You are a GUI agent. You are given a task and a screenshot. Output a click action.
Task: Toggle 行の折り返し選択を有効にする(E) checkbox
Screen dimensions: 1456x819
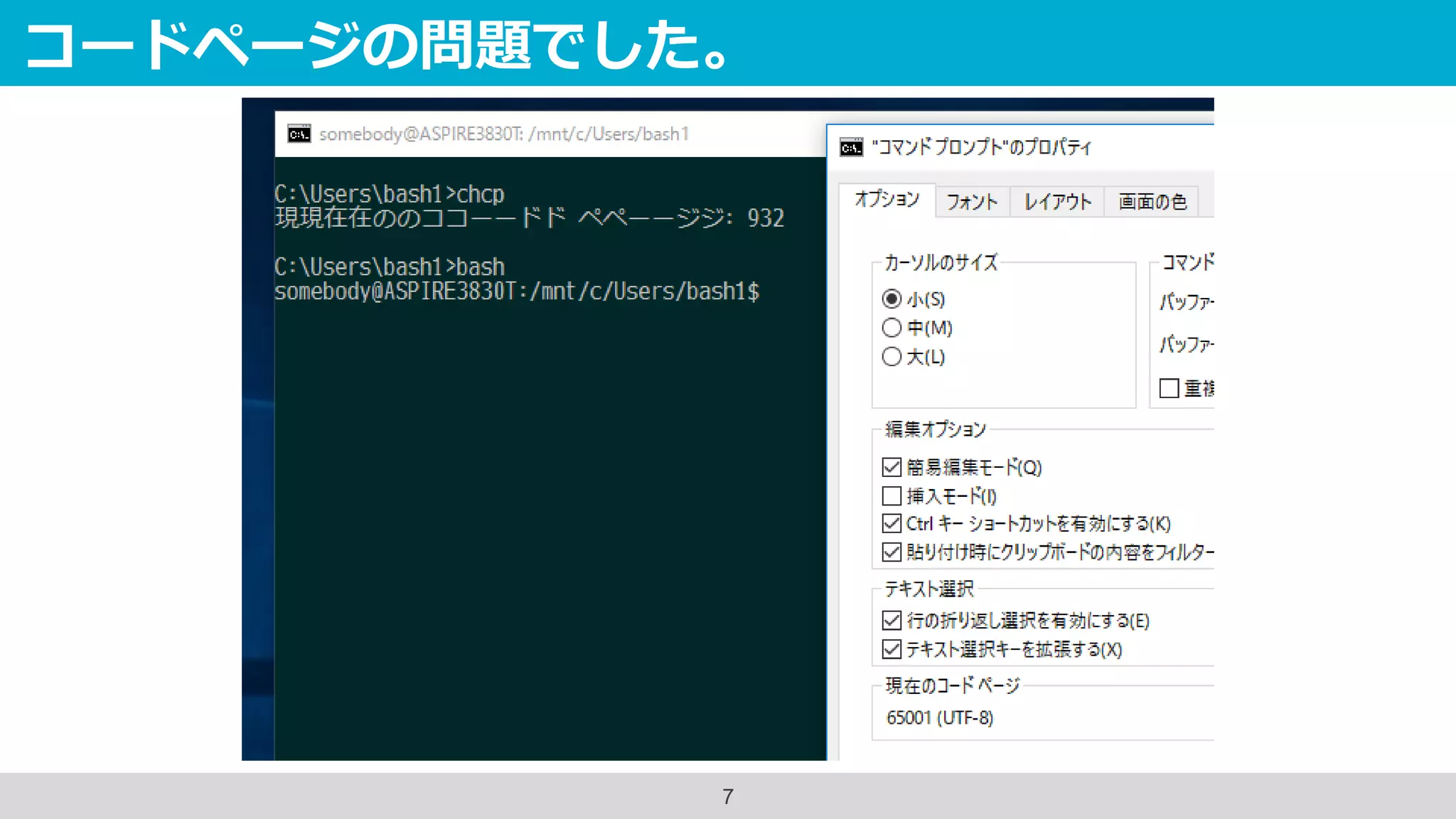click(x=892, y=621)
